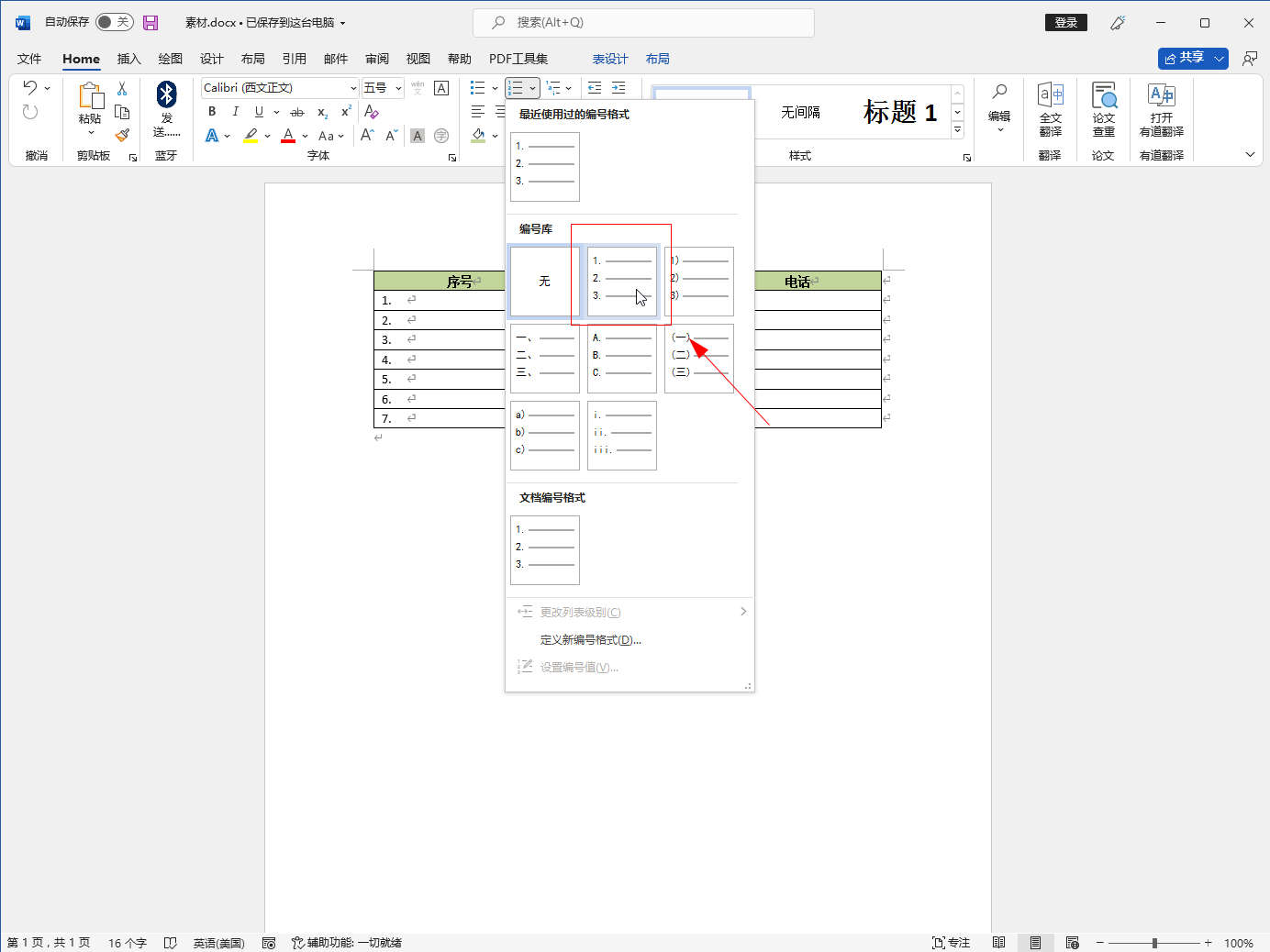The image size is (1270, 952).
Task: Click the text effects A icon
Action: (x=212, y=136)
